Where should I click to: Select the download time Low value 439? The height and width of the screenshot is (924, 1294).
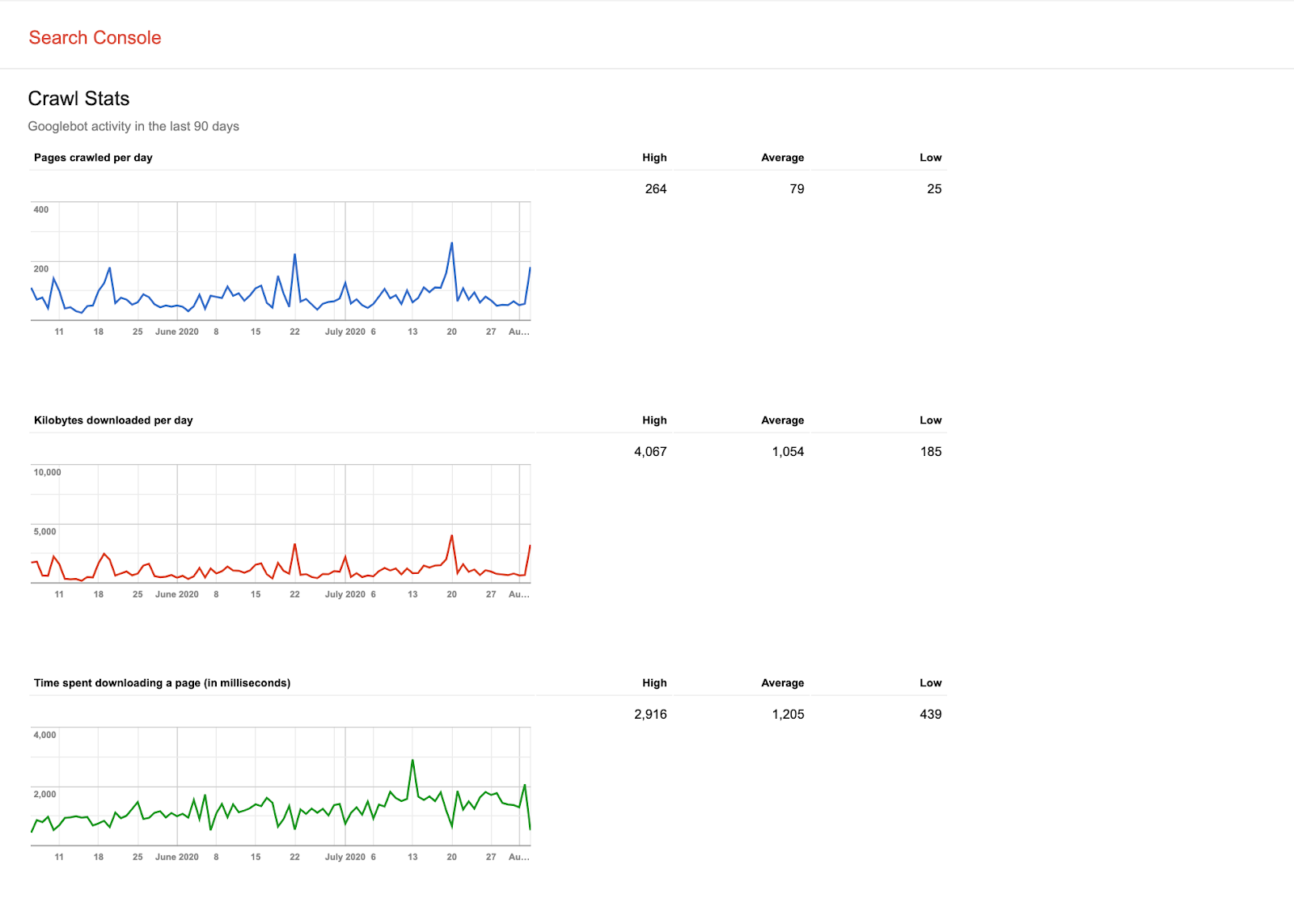click(x=931, y=715)
